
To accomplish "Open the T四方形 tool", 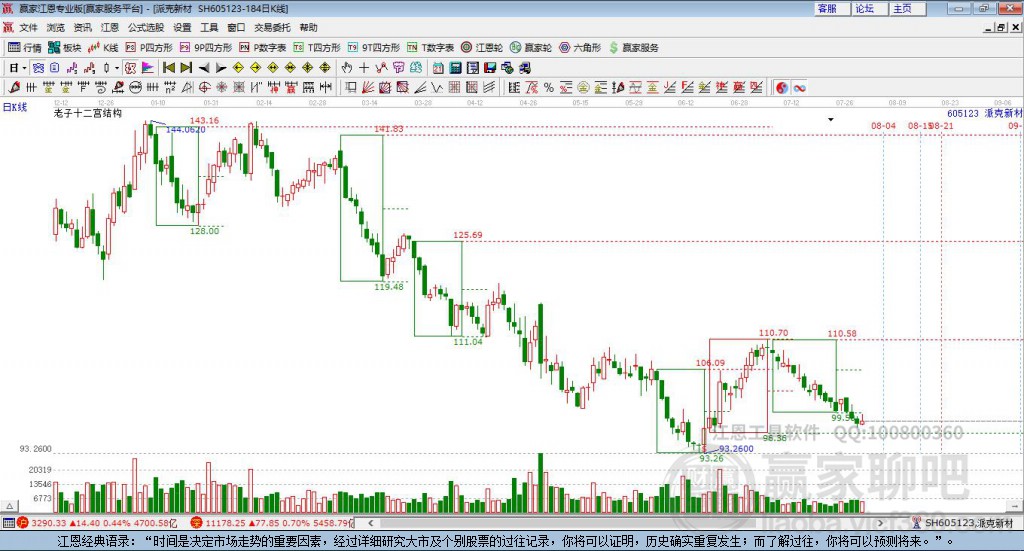I will [317, 48].
